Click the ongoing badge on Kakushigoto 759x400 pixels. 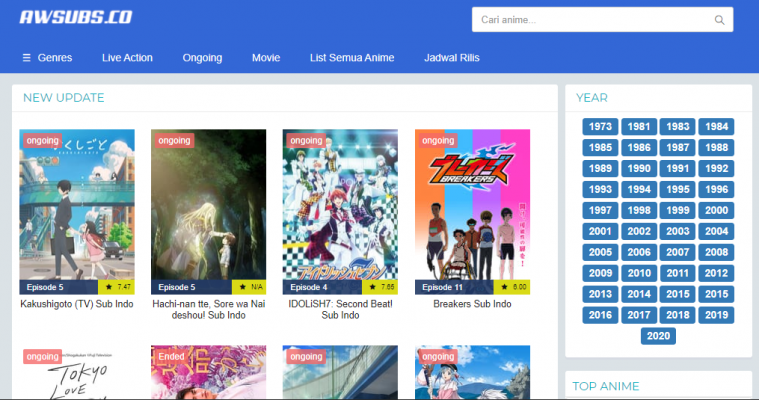point(43,140)
